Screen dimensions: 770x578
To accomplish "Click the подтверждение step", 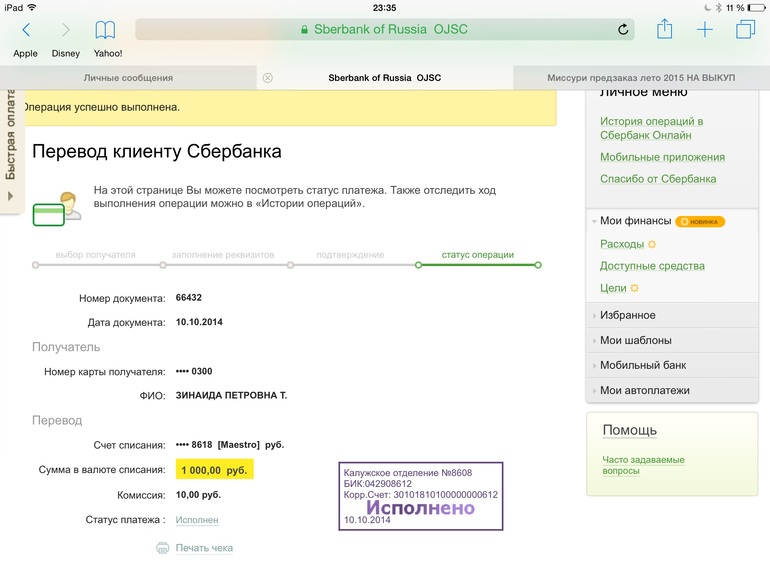I will coord(350,255).
